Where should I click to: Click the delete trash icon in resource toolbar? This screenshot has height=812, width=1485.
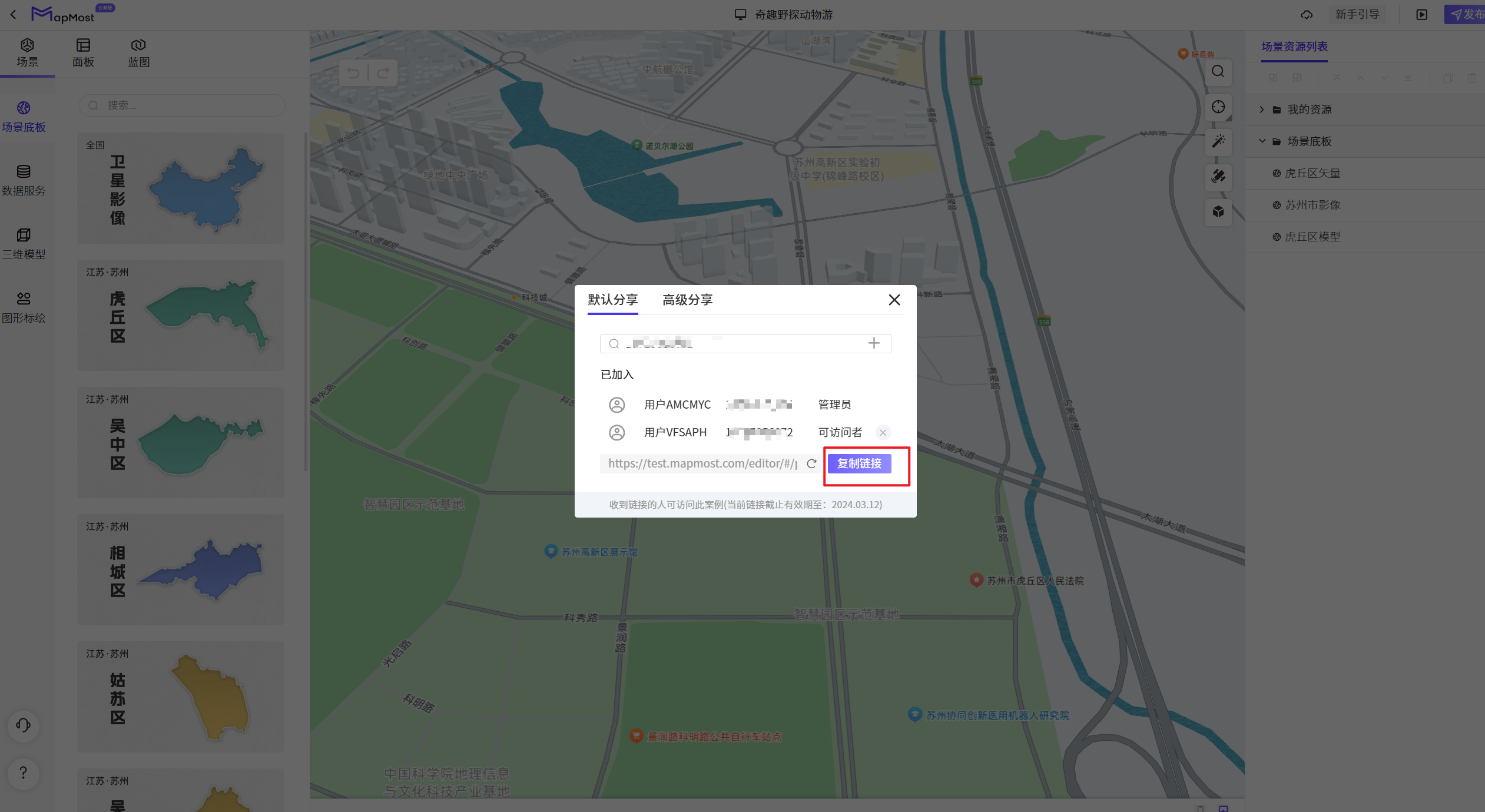coord(1472,78)
